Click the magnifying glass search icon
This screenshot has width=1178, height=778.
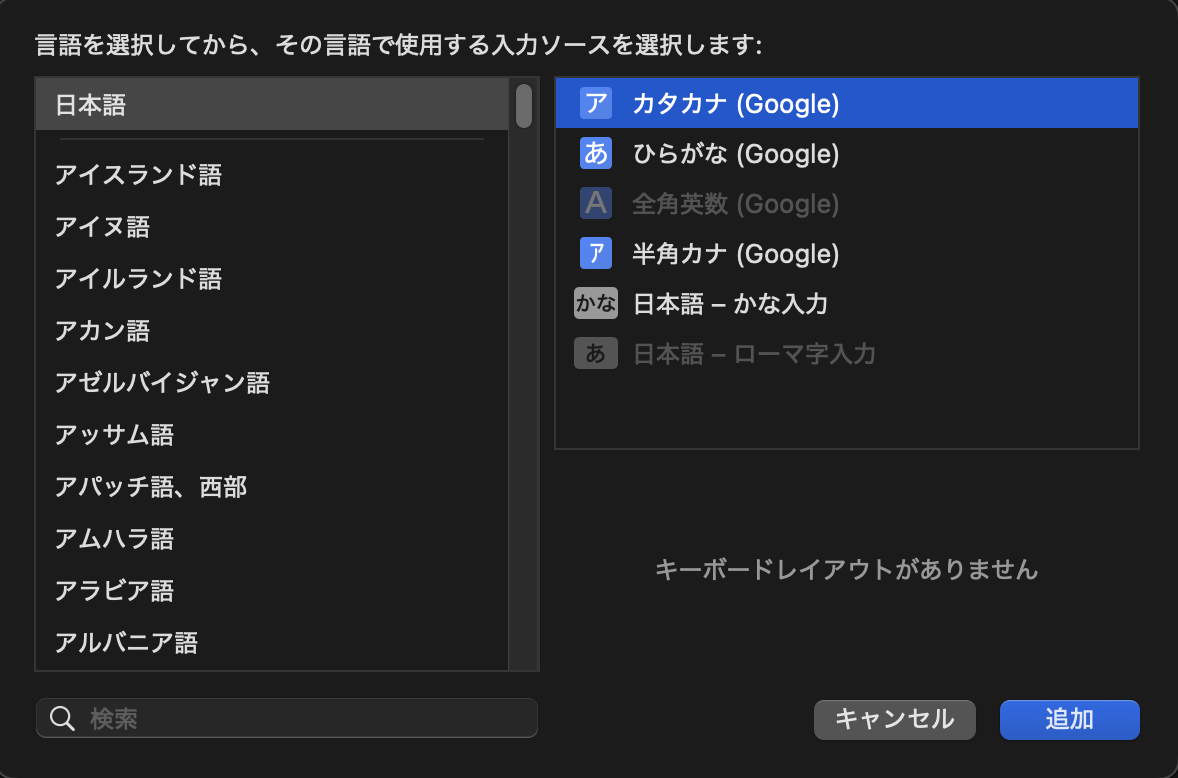[x=62, y=718]
